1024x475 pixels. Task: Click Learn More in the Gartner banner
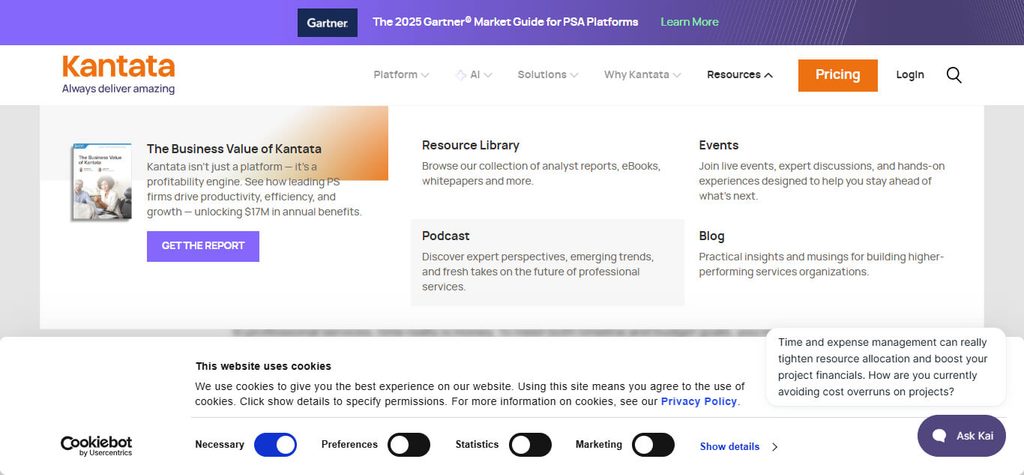pos(689,22)
